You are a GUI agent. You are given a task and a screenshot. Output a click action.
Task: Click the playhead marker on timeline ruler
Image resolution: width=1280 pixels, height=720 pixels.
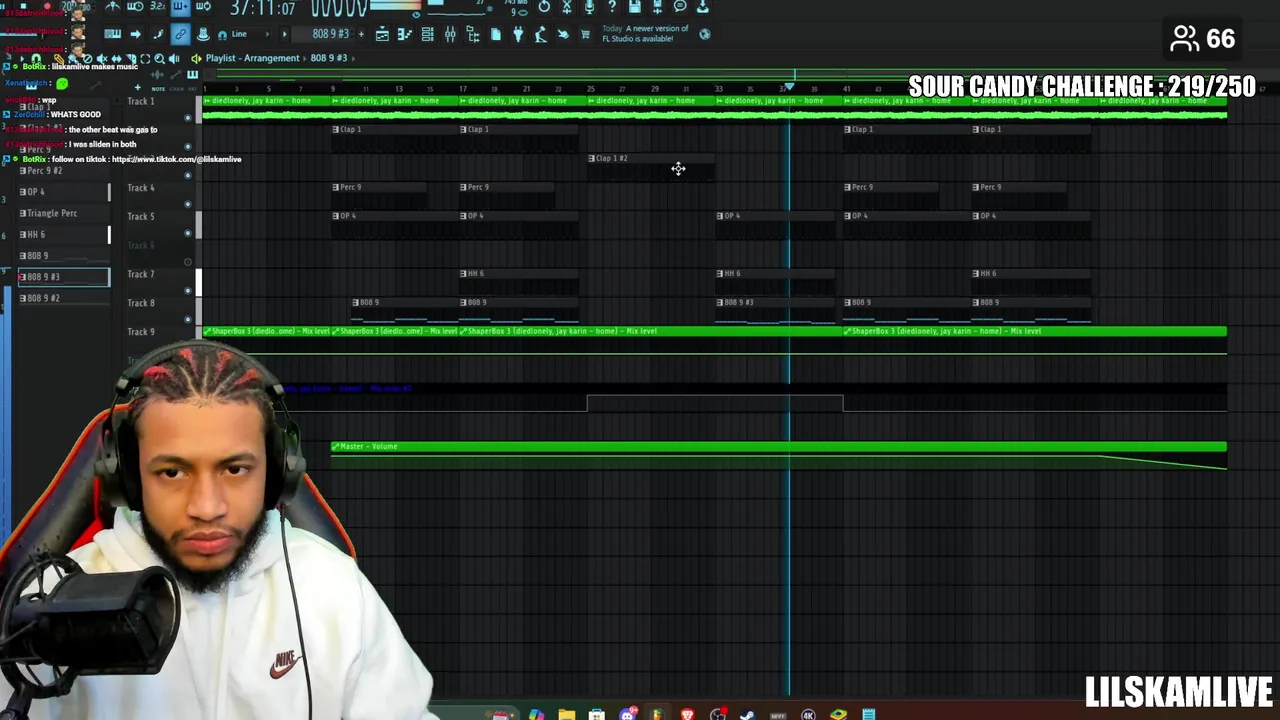(789, 88)
